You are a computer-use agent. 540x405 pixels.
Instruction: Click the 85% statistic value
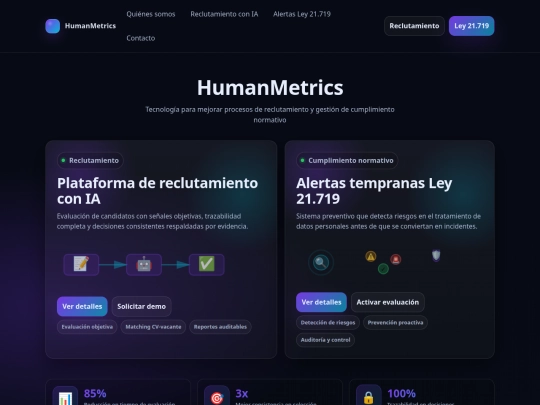click(95, 393)
